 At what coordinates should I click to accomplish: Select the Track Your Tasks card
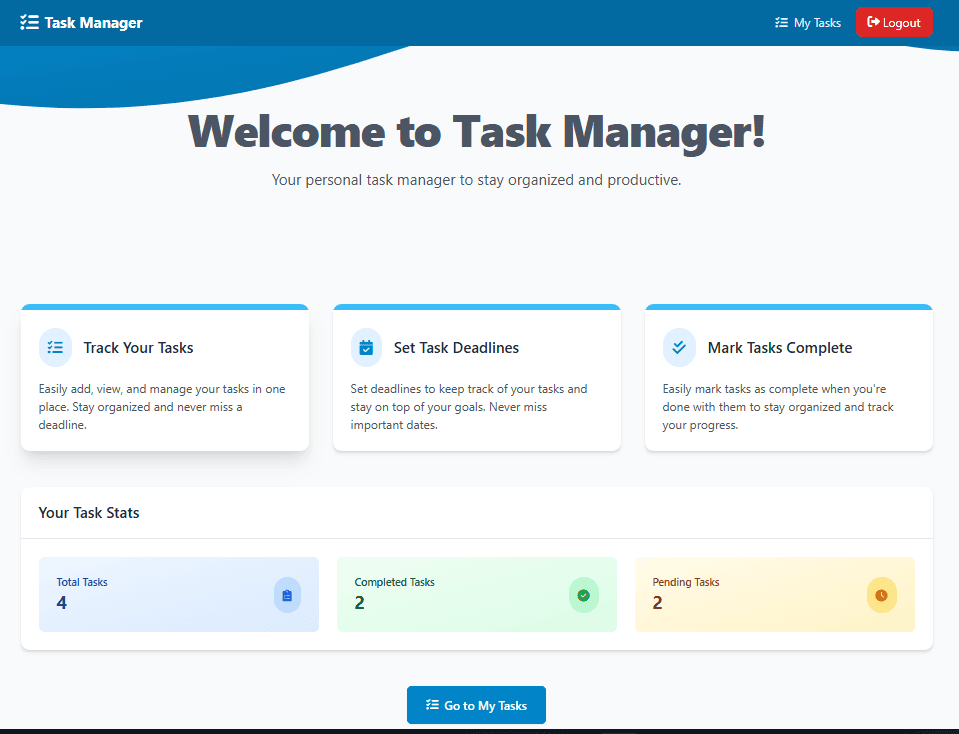point(164,377)
